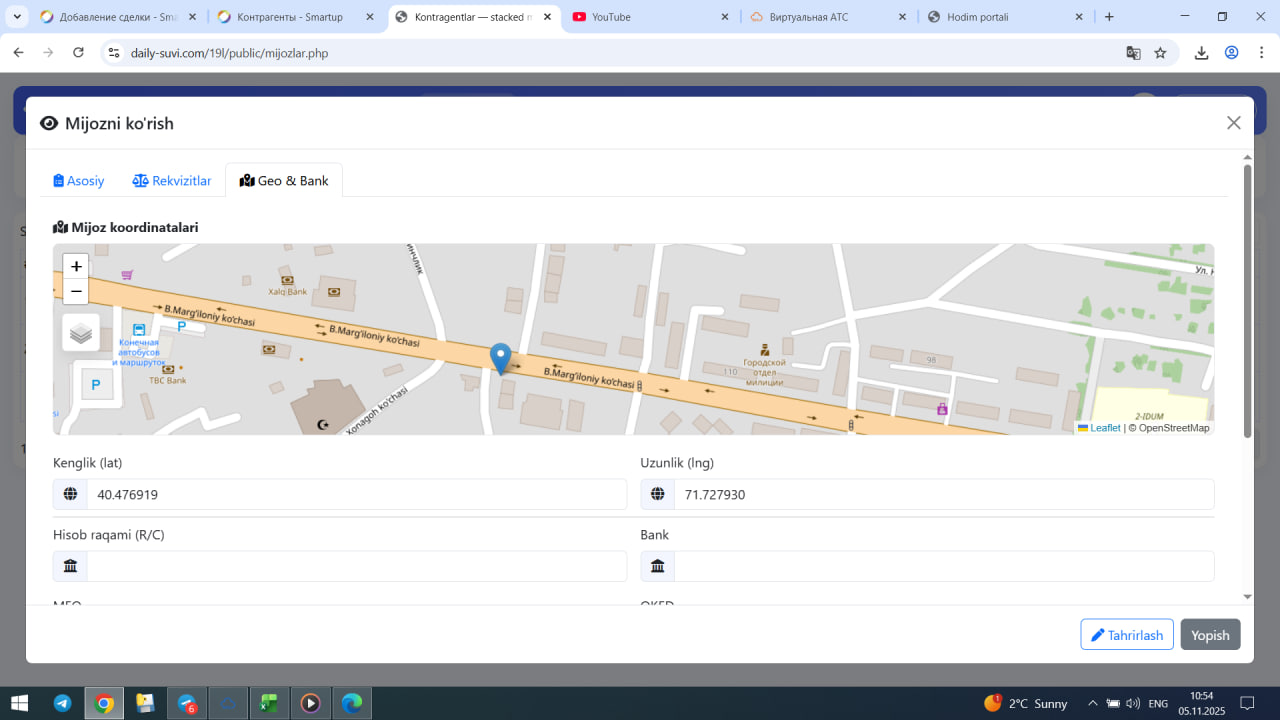This screenshot has width=1280, height=720.
Task: Expand the Chrome tab search dropdown
Action: 17,17
